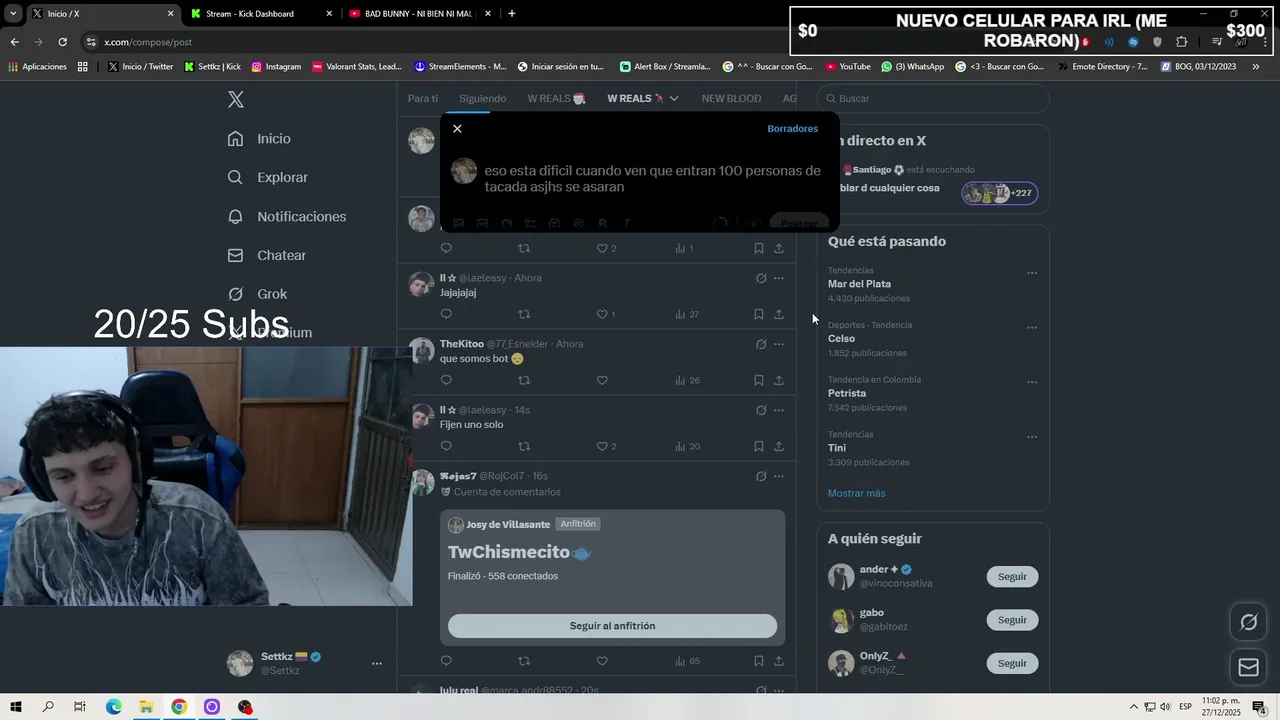
Task: Bookmark the Jajajajaj post
Action: pyautogui.click(x=758, y=314)
